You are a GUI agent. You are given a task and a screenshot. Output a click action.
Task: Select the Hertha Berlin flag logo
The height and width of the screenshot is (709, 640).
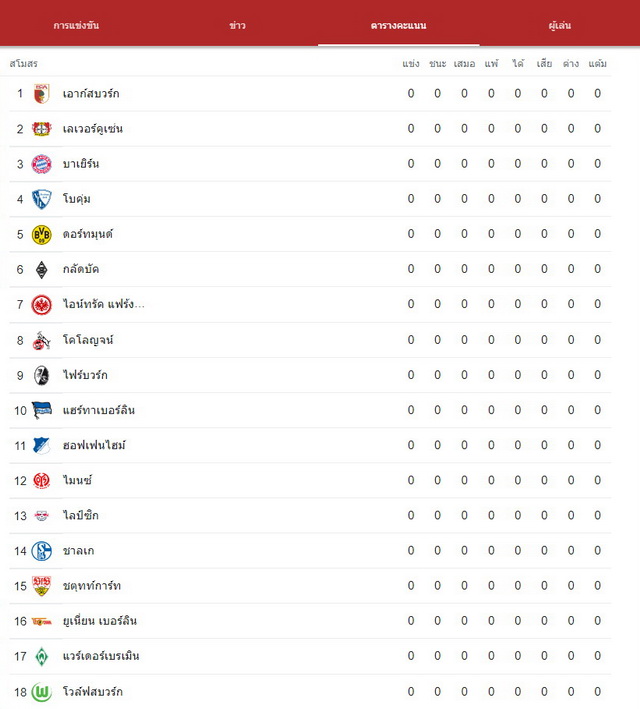42,410
